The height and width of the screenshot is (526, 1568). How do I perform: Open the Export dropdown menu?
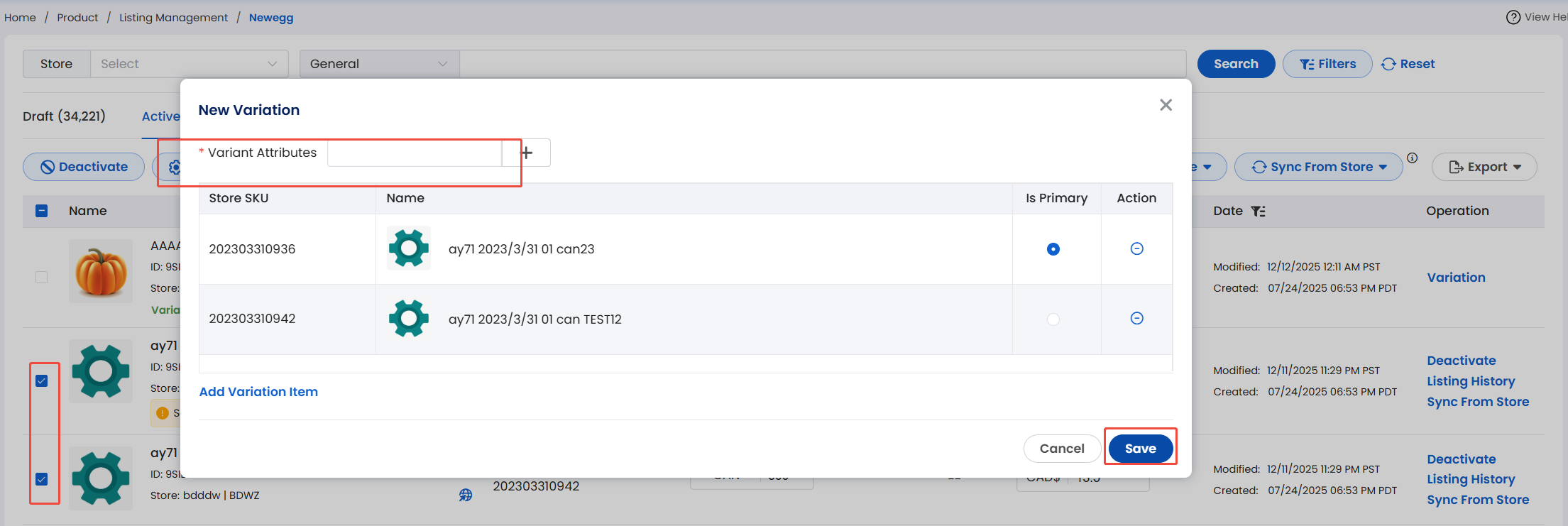coord(1484,167)
